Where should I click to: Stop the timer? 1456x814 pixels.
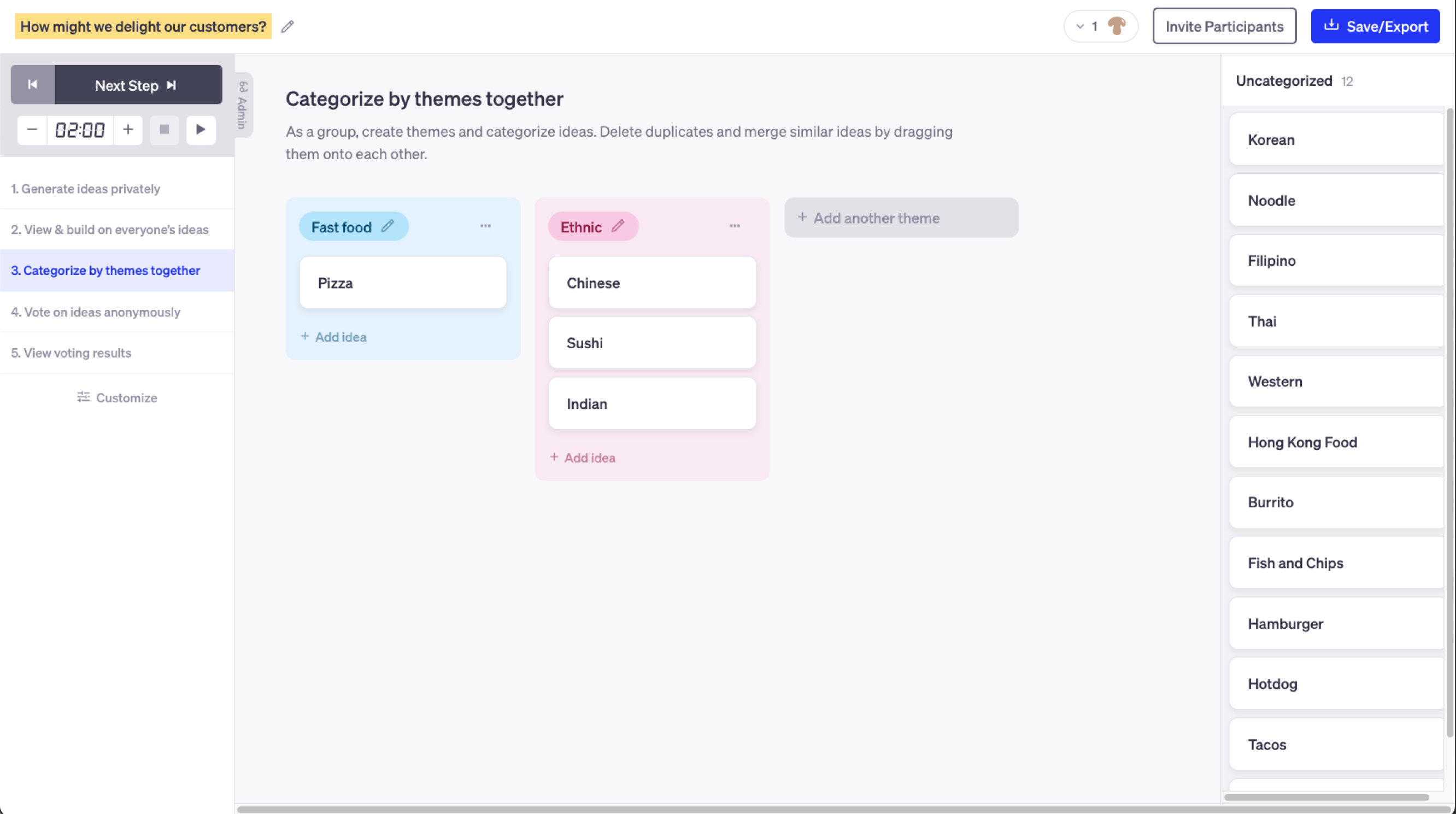(165, 130)
